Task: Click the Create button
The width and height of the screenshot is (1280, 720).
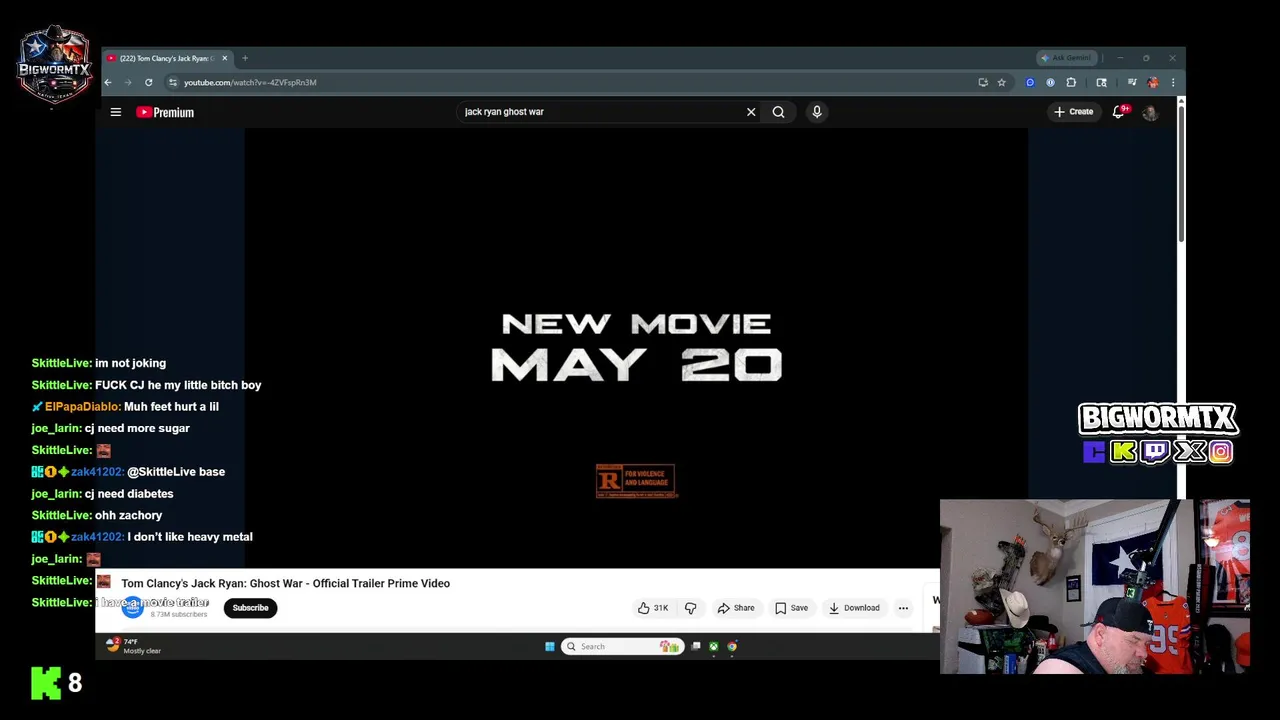Action: pos(1074,112)
